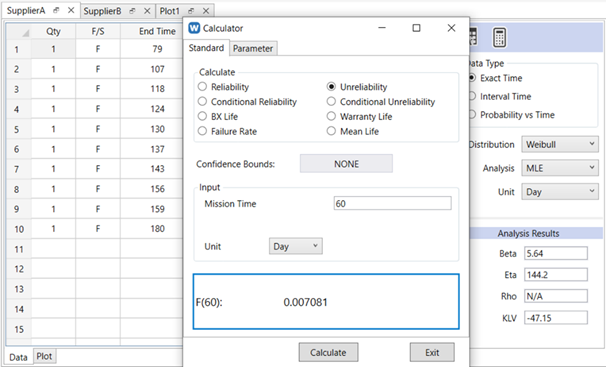Open the Analysis dropdown showing MLE

click(x=560, y=168)
